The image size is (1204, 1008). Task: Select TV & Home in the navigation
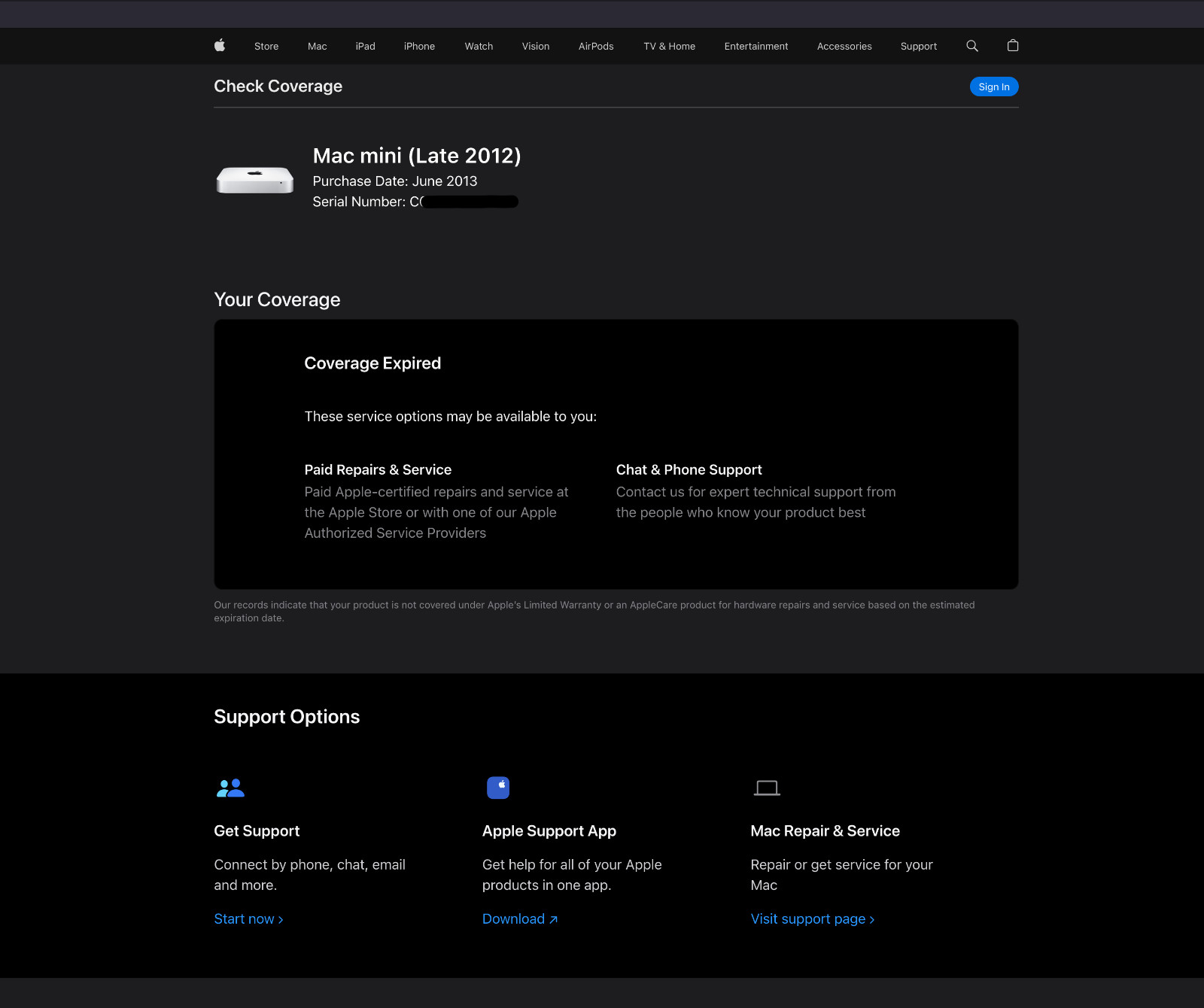point(669,47)
